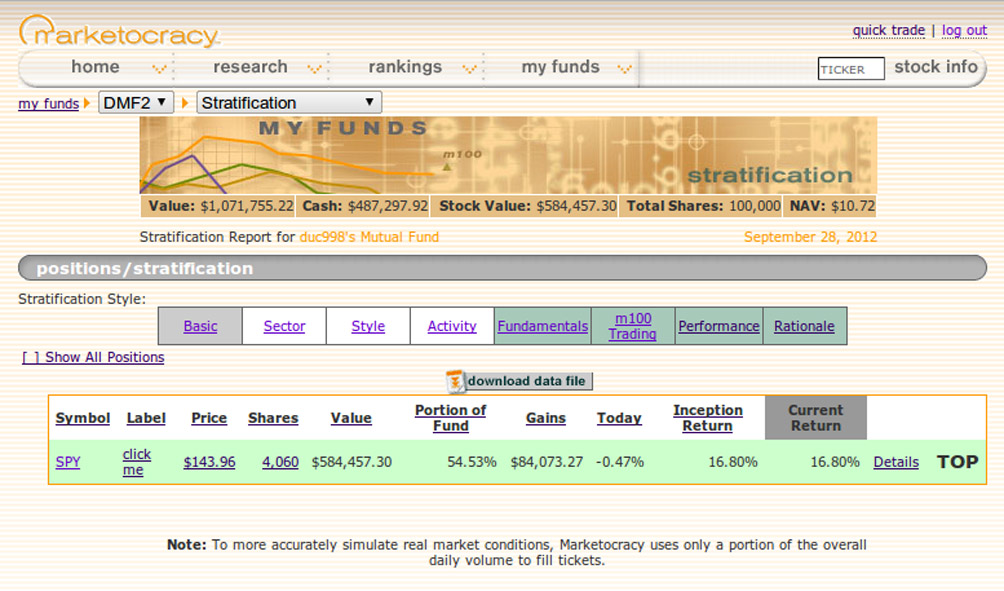
Task: Select the Sector stratification tab
Action: point(284,326)
